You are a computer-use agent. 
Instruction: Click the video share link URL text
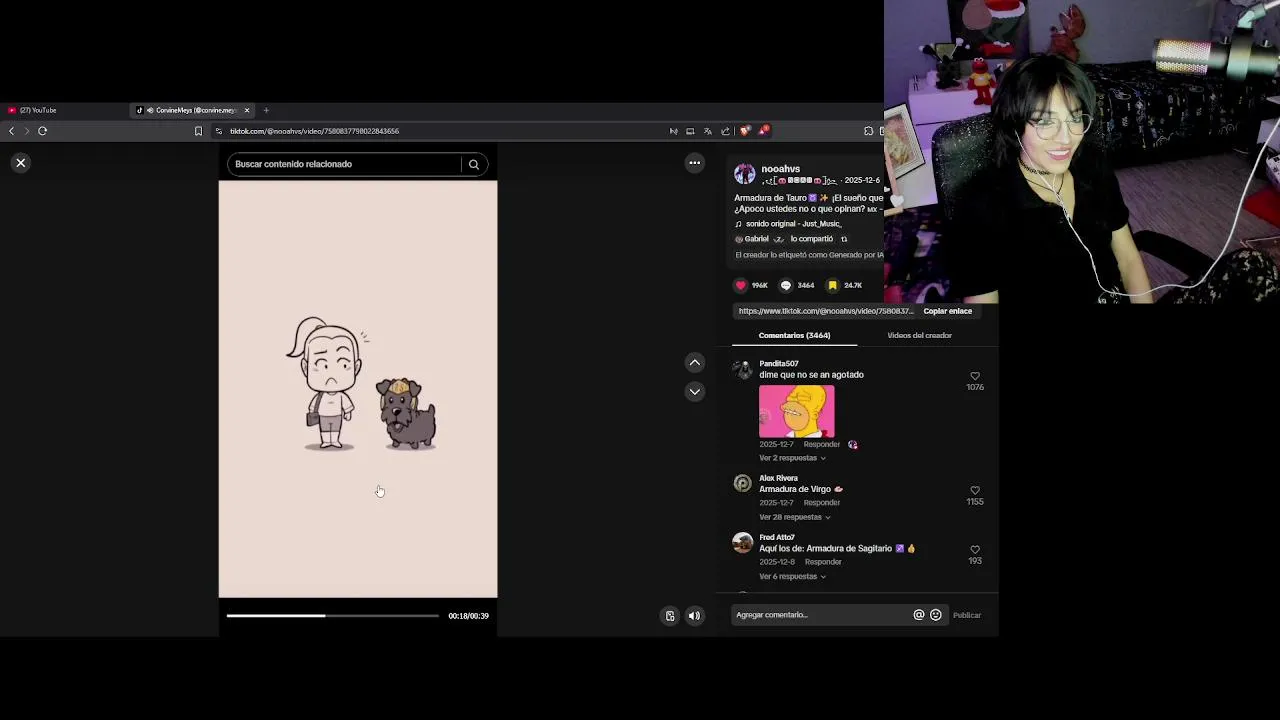825,311
